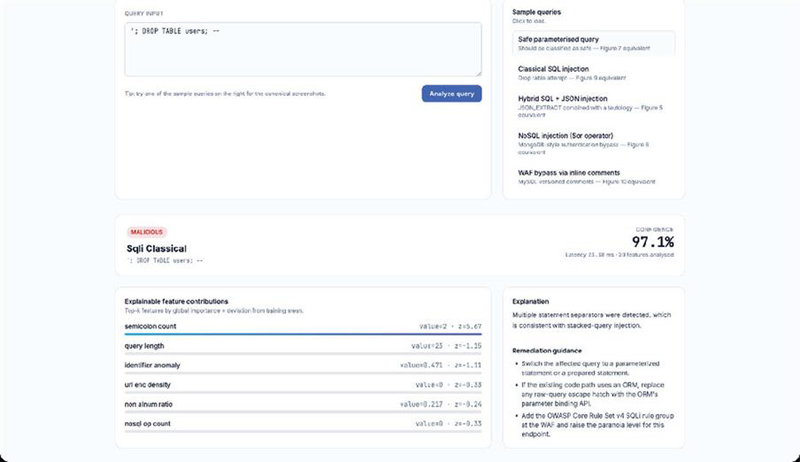The width and height of the screenshot is (800, 462).
Task: Load the WAF bypass via inline comments sample
Action: (593, 177)
